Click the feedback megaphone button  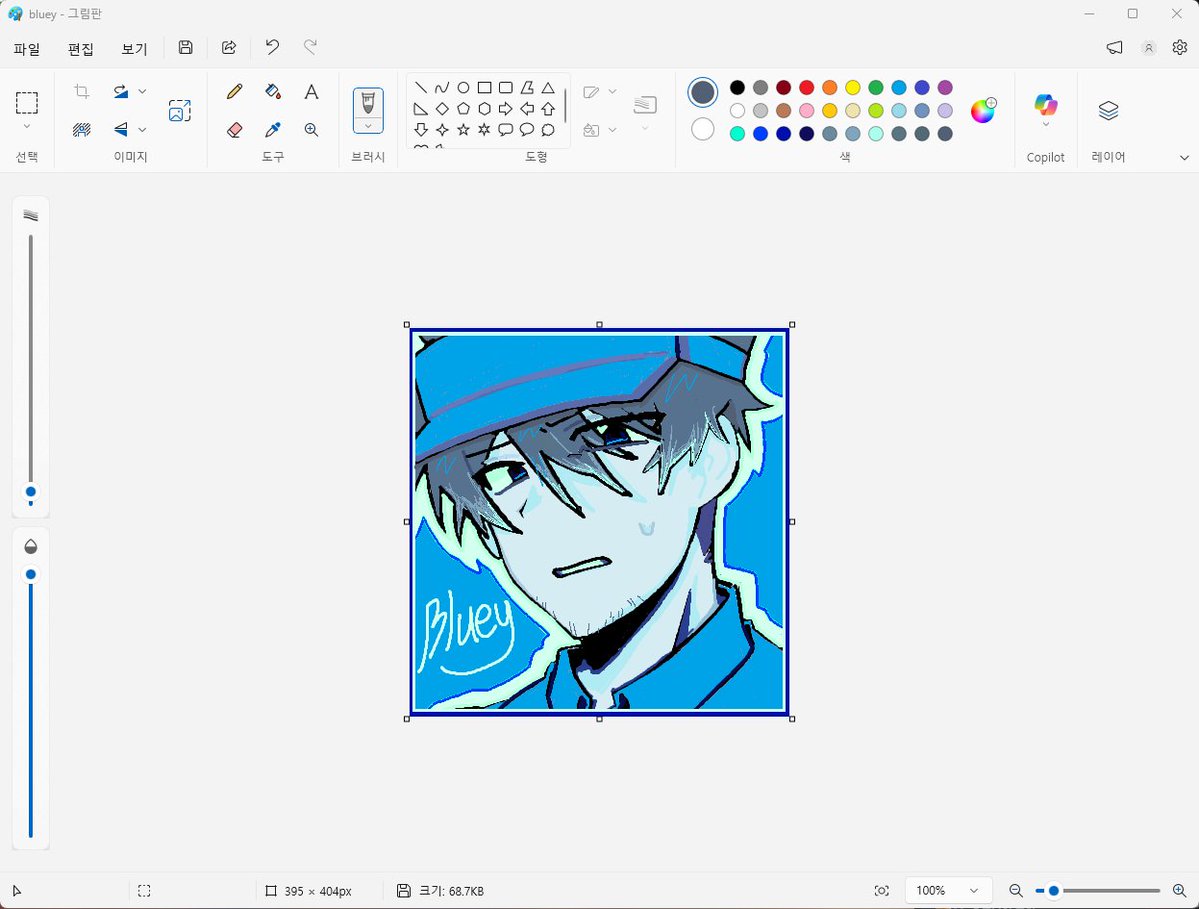[x=1114, y=47]
